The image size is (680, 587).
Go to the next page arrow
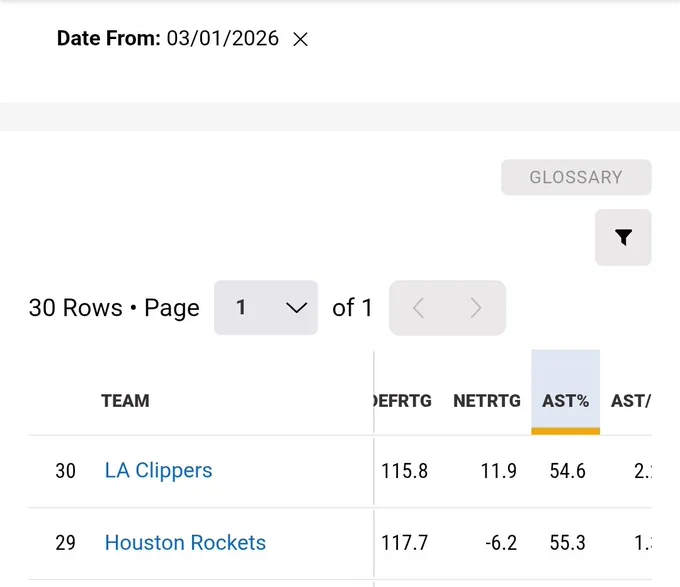pos(476,308)
